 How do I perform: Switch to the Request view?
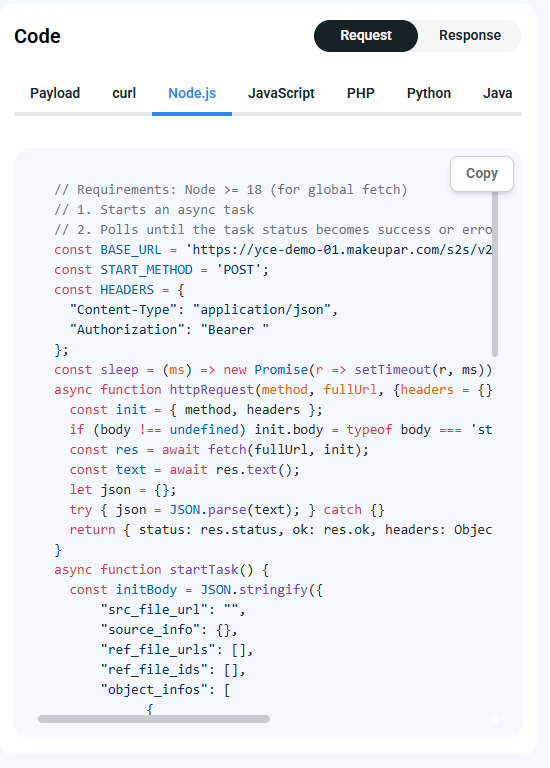pyautogui.click(x=366, y=36)
